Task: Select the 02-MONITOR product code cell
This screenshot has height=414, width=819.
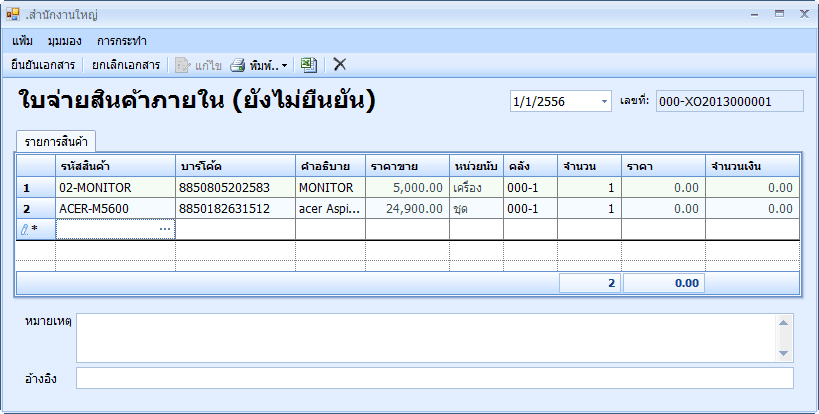Action: click(115, 187)
